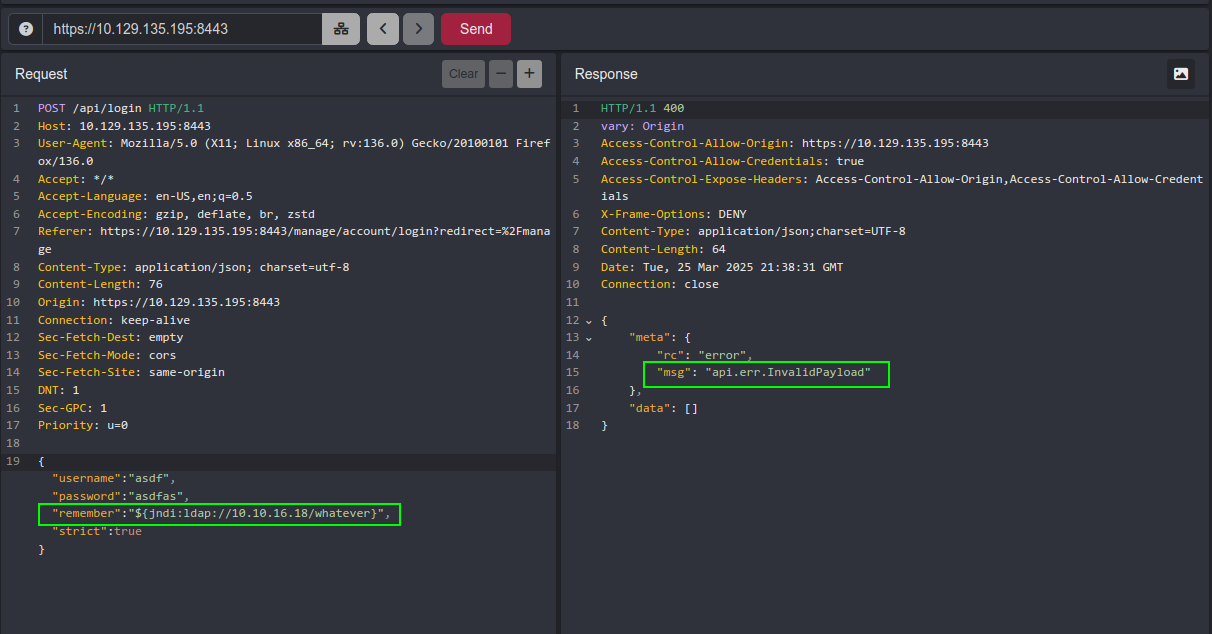Open connection settings icon beside URL

341,29
